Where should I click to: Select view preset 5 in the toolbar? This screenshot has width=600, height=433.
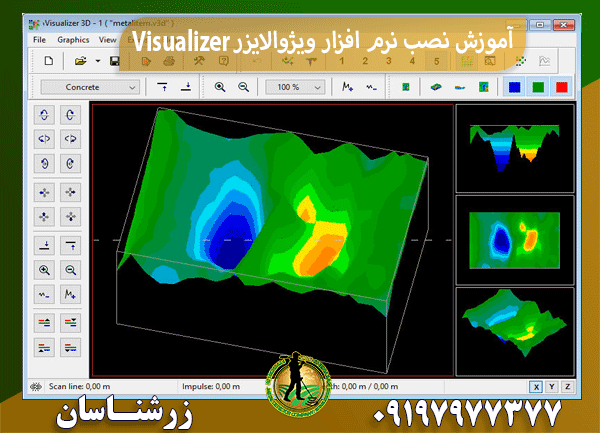(436, 61)
